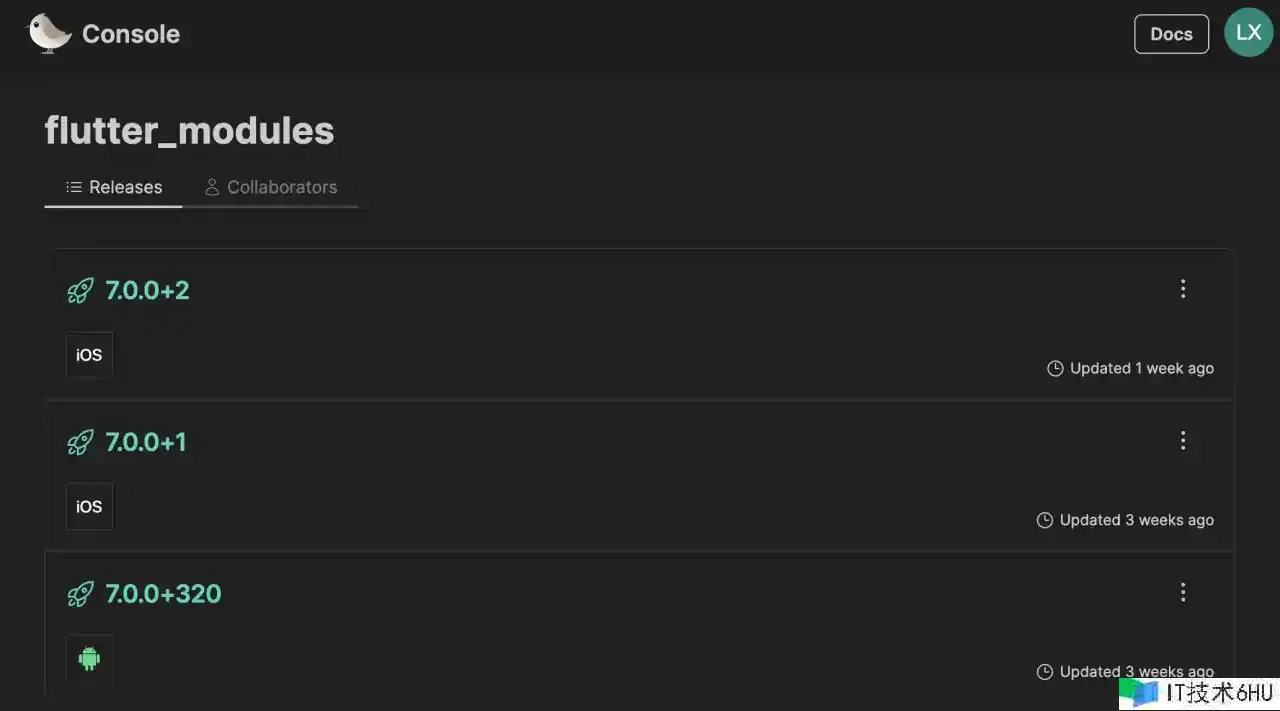Click the Shorebird bird logo
Screen dimensions: 1280x711
49,33
